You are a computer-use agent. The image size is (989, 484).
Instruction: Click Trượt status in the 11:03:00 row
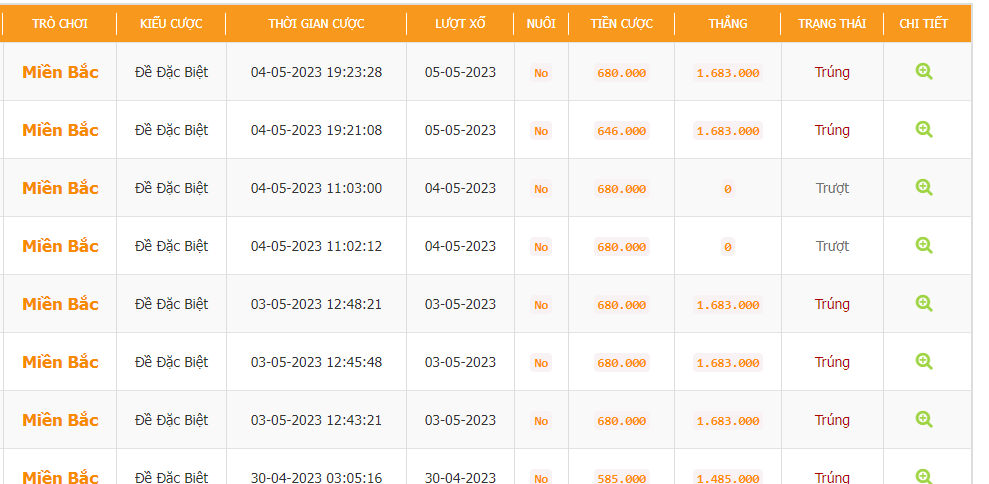[x=832, y=188]
